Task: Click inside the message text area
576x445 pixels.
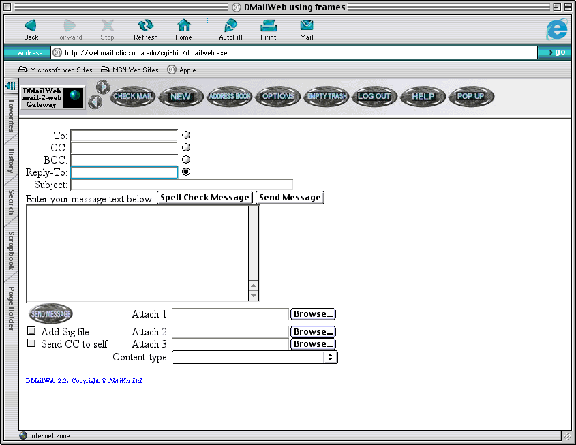Action: point(137,253)
